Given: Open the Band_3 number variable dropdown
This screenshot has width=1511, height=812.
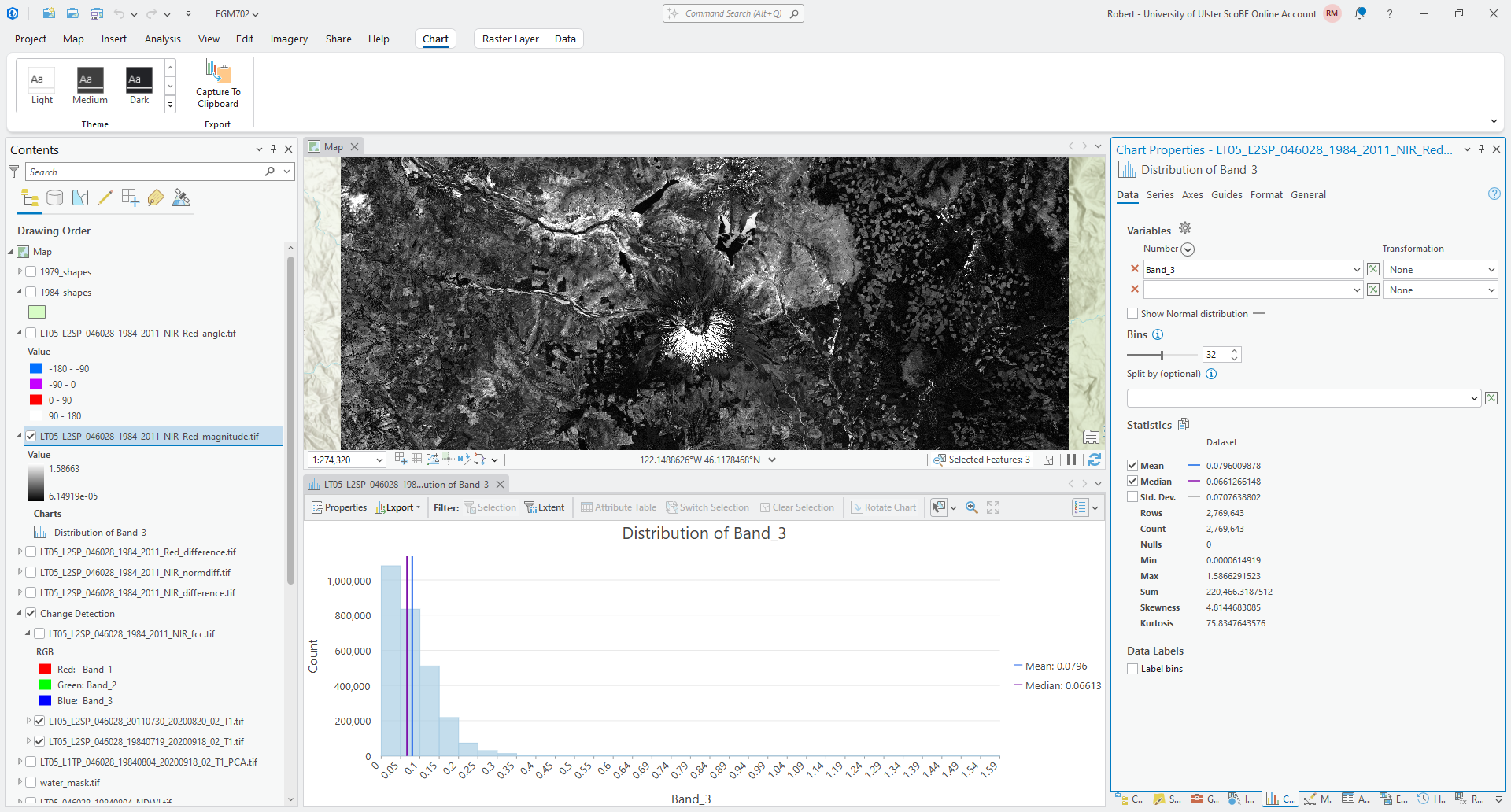Looking at the screenshot, I should click(x=1356, y=270).
